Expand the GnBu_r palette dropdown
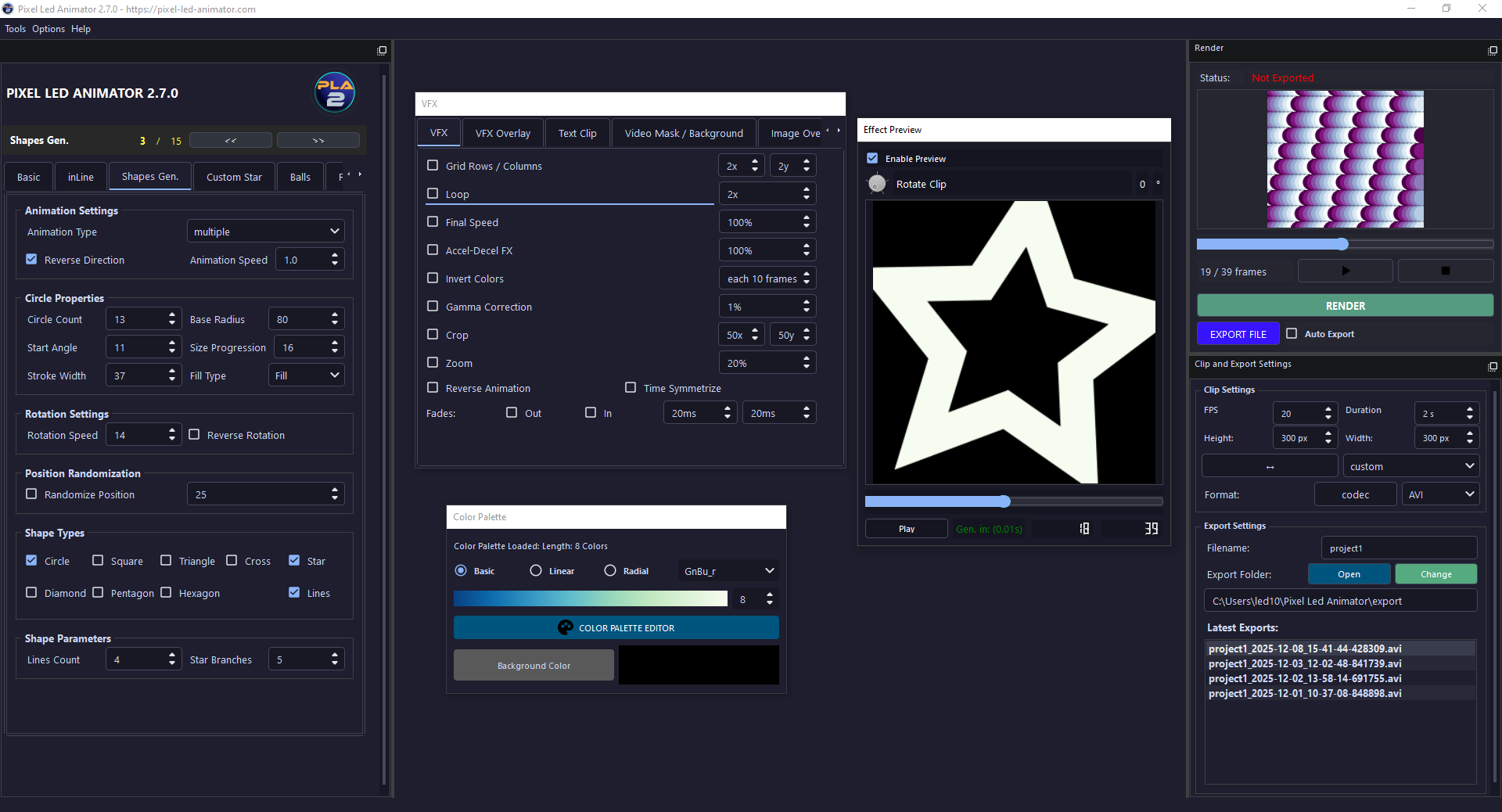This screenshot has height=812, width=1502. click(728, 571)
